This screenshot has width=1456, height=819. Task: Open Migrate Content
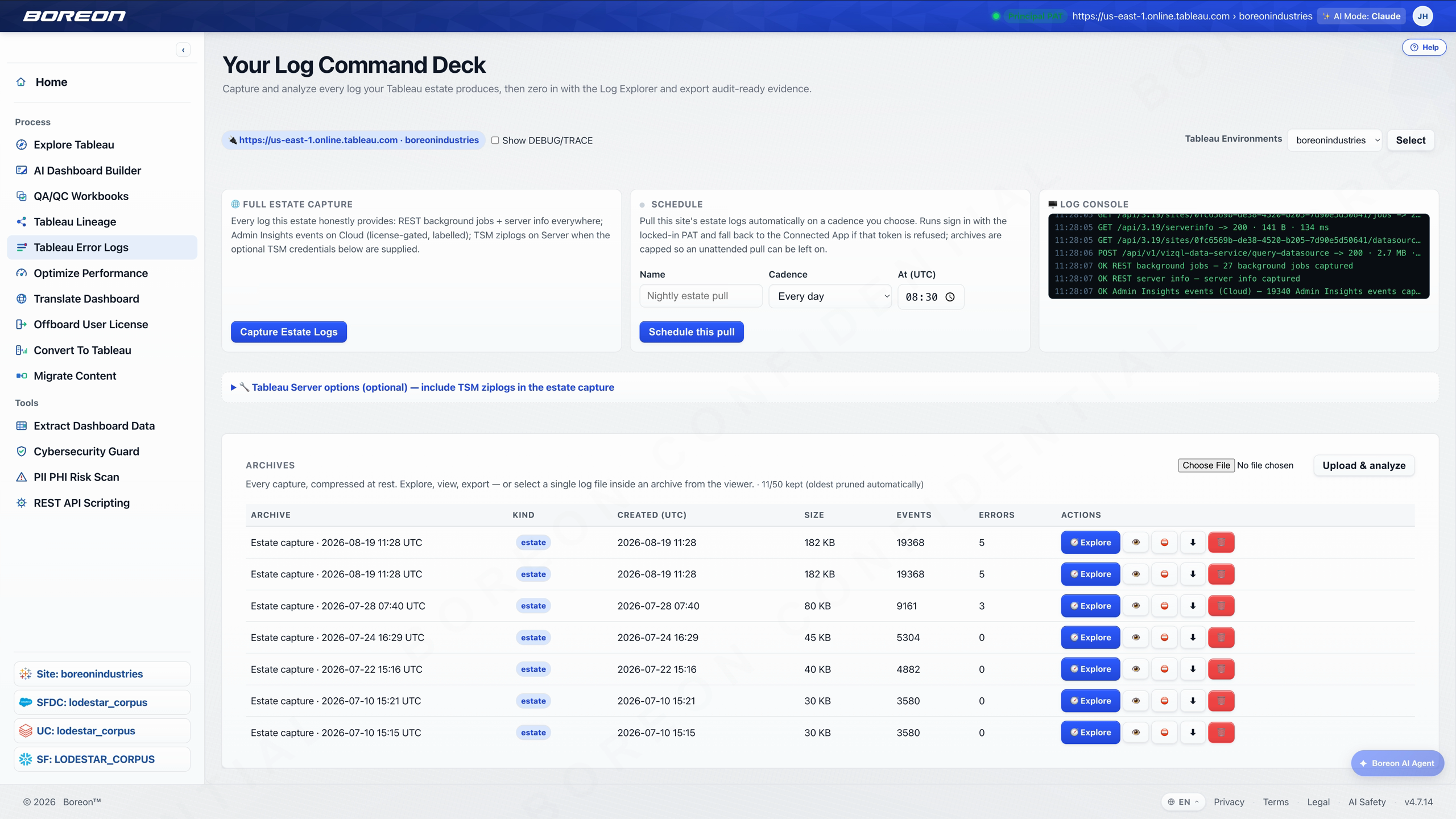click(x=102, y=376)
